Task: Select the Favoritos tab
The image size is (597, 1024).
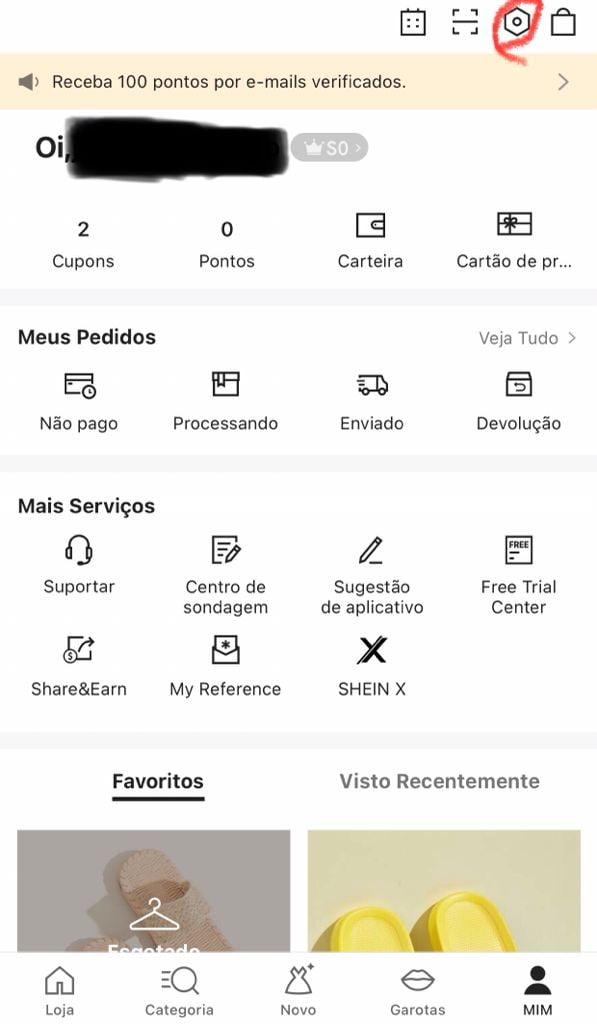Action: point(158,782)
